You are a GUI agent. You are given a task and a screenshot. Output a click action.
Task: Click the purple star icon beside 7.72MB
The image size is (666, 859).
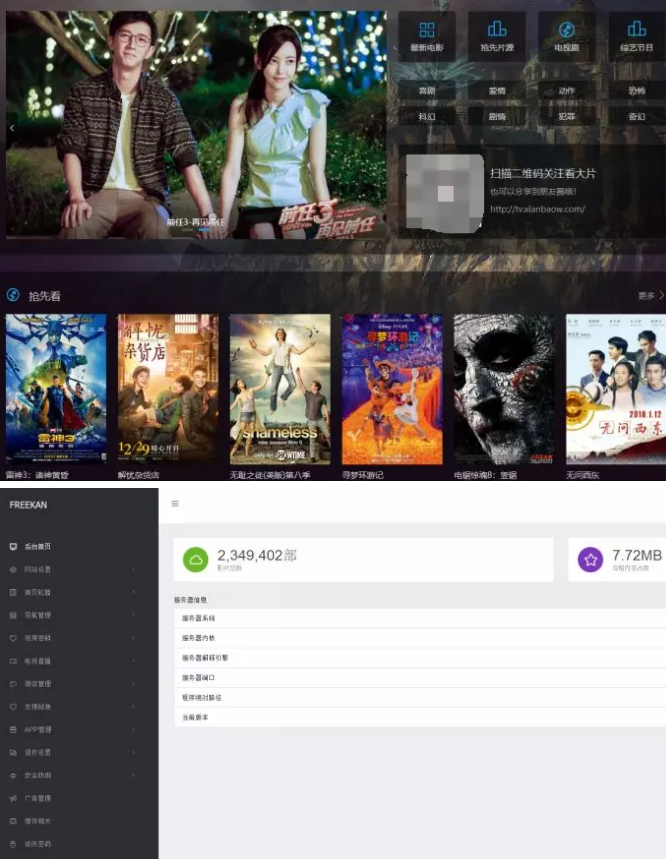pos(590,559)
